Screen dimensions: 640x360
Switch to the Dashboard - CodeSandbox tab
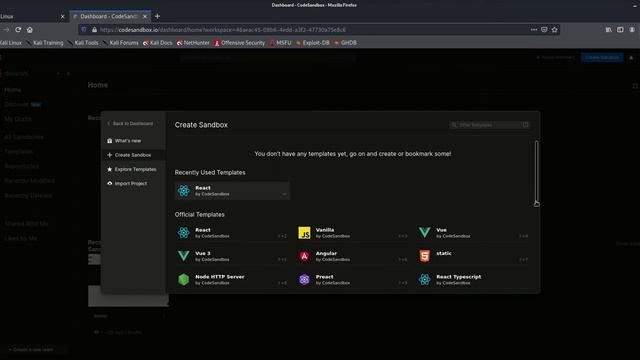110,16
